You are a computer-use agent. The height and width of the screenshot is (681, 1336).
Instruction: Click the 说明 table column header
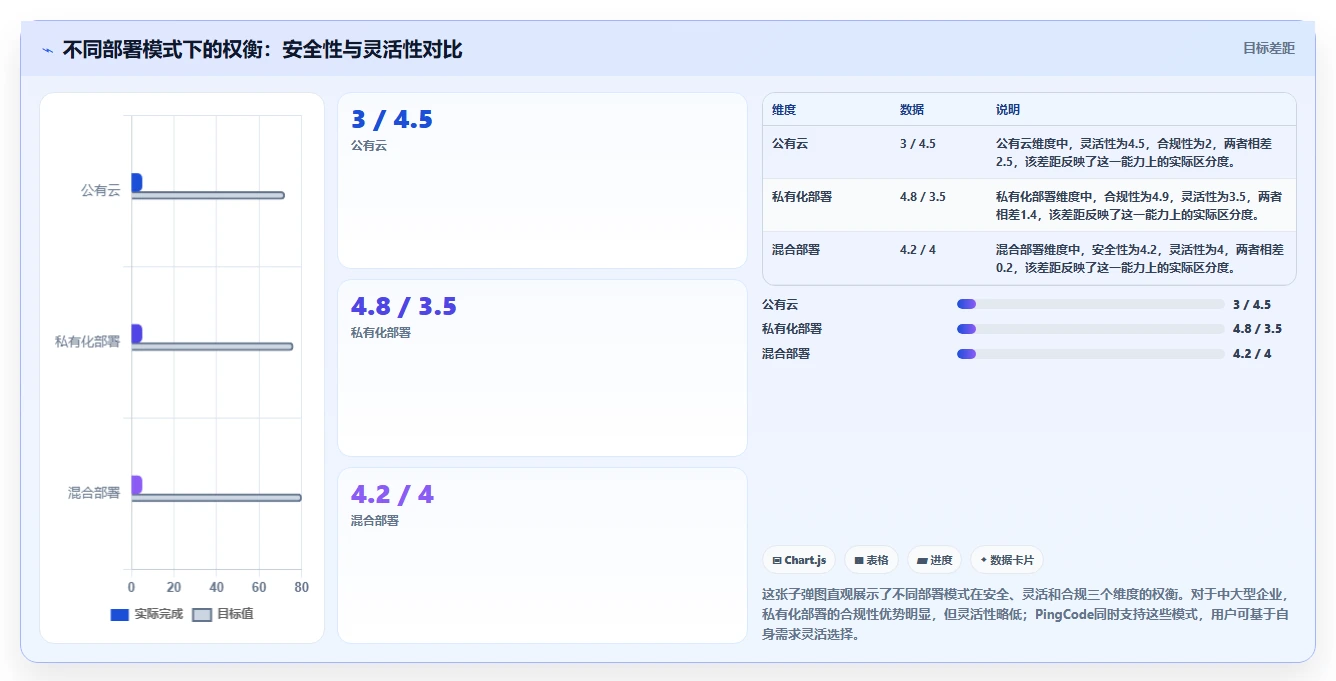click(x=1008, y=110)
